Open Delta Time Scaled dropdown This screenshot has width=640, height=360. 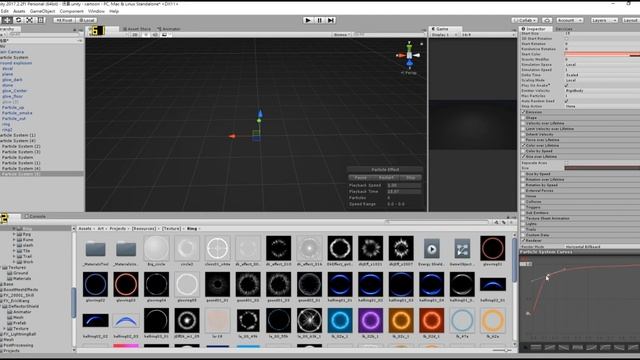coord(602,75)
